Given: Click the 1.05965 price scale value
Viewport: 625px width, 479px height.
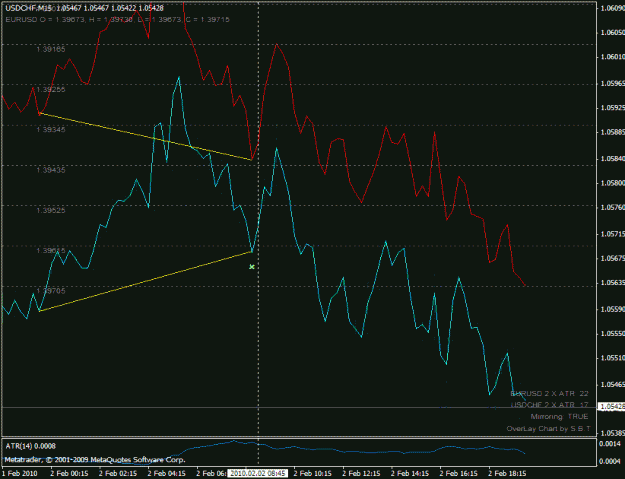Looking at the screenshot, I should [613, 83].
